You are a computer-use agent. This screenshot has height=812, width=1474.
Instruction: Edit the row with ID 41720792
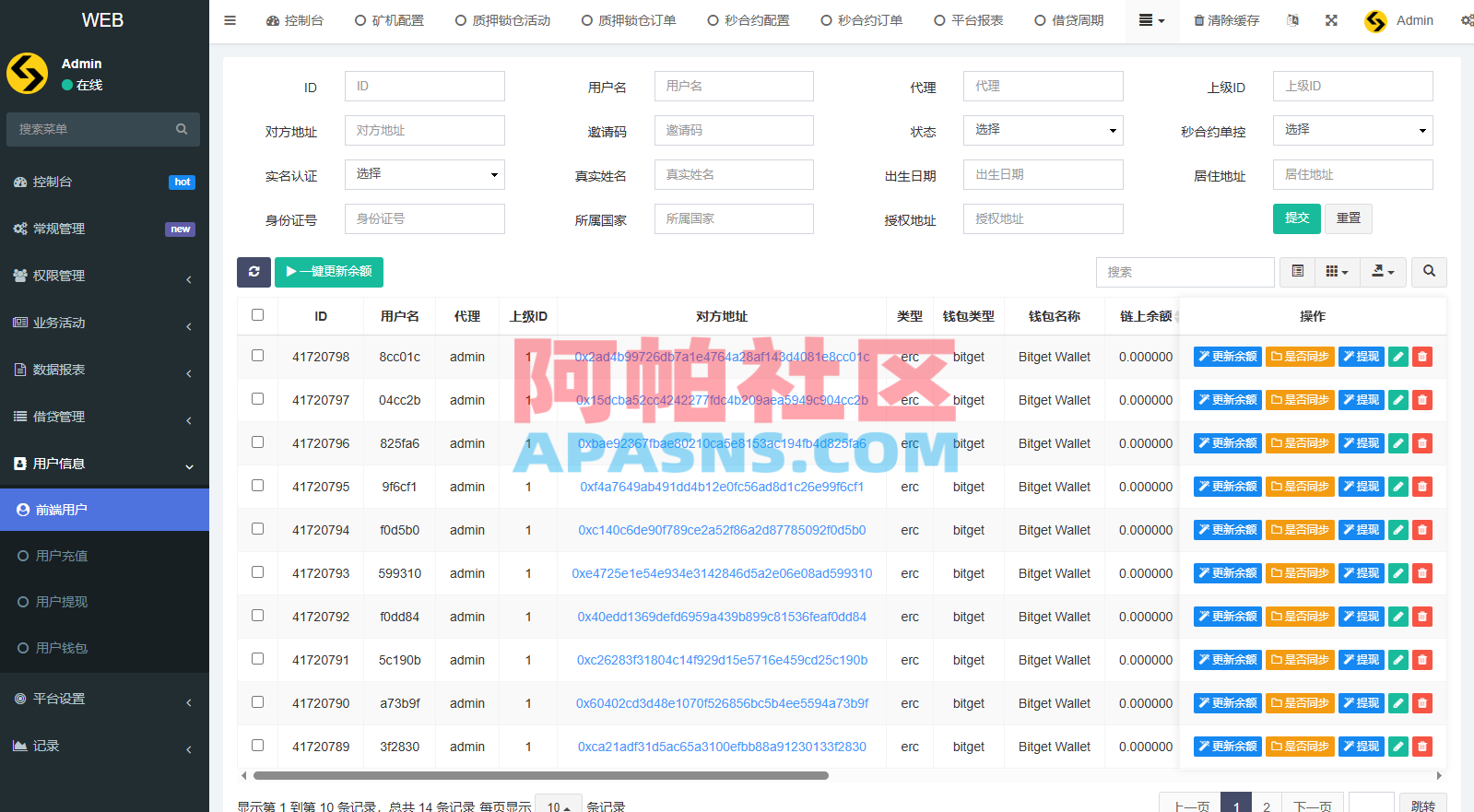tap(1398, 617)
